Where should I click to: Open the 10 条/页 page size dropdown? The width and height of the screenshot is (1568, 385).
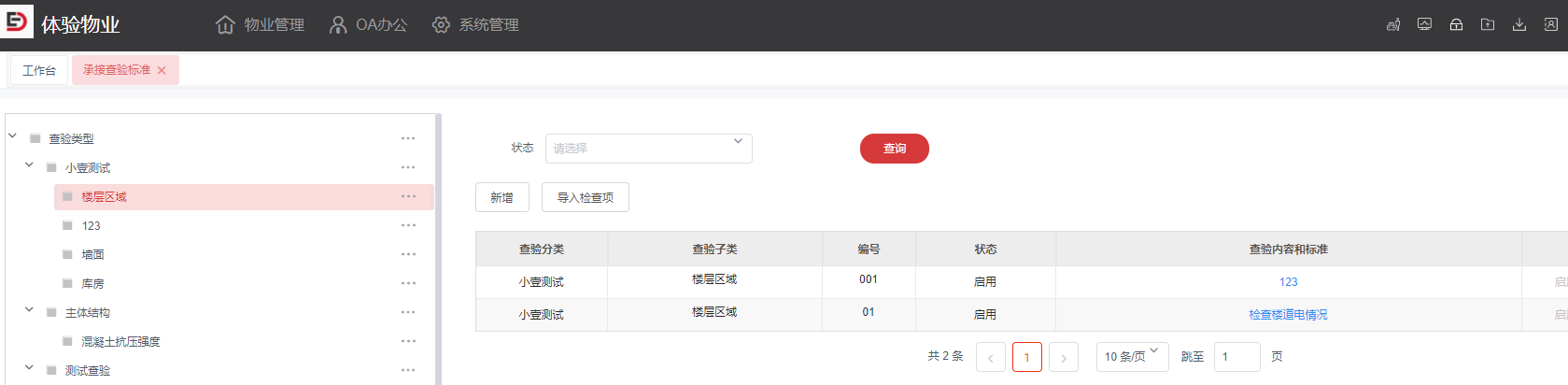click(x=1132, y=356)
